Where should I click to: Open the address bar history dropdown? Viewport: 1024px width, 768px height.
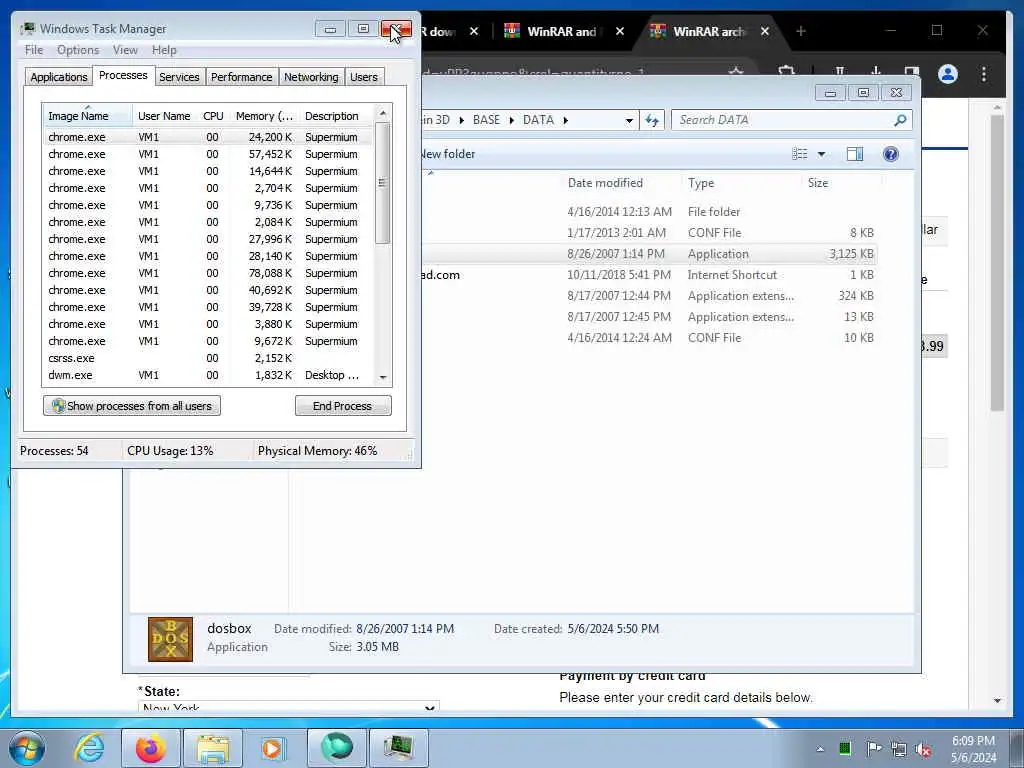coord(629,121)
